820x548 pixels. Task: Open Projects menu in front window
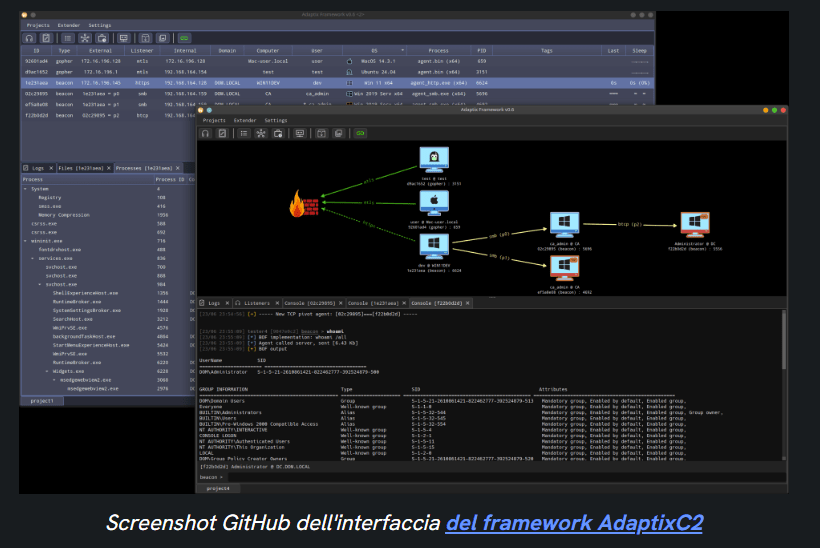(214, 120)
